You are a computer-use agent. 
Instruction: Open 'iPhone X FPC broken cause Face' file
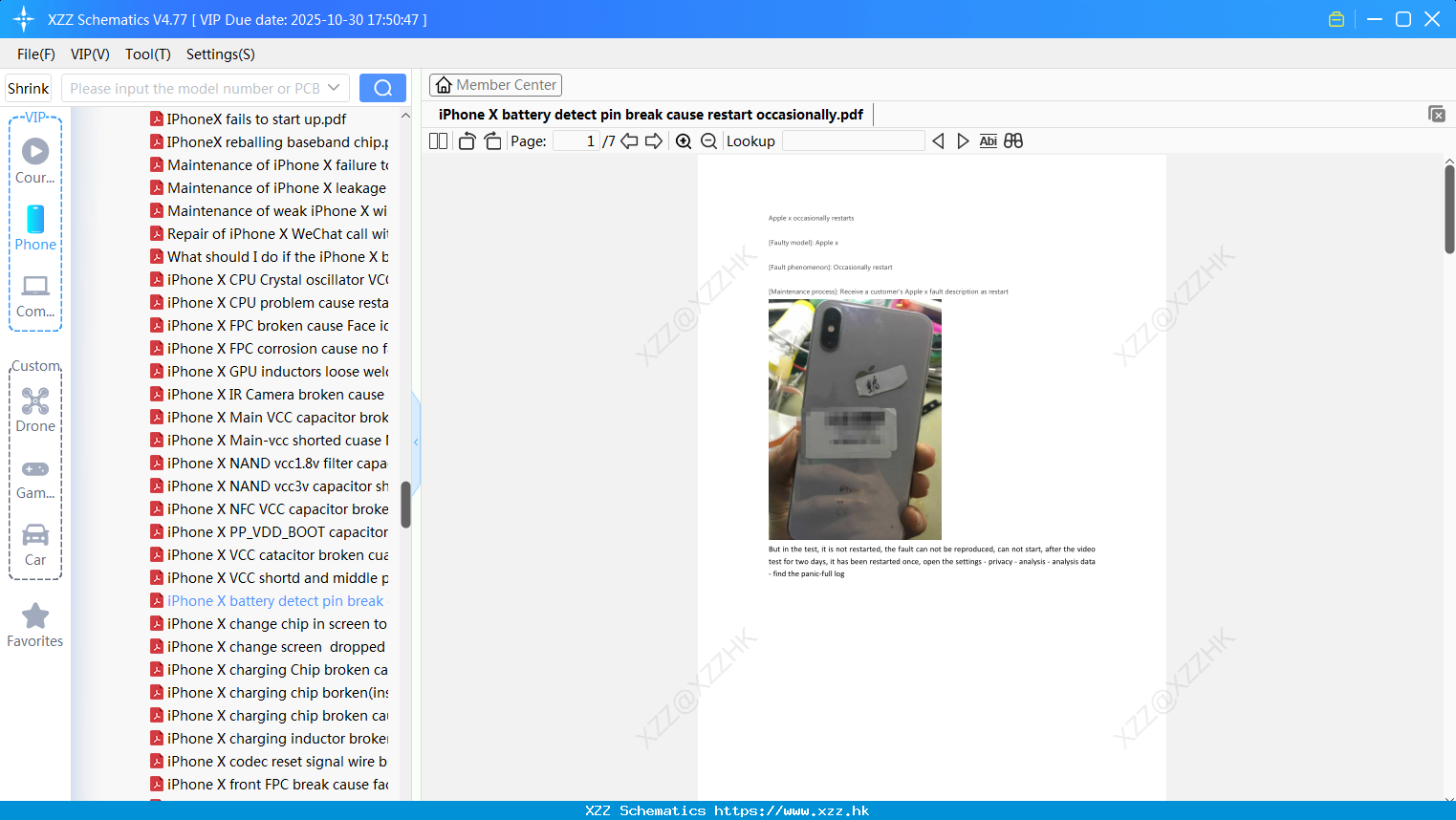tap(269, 326)
